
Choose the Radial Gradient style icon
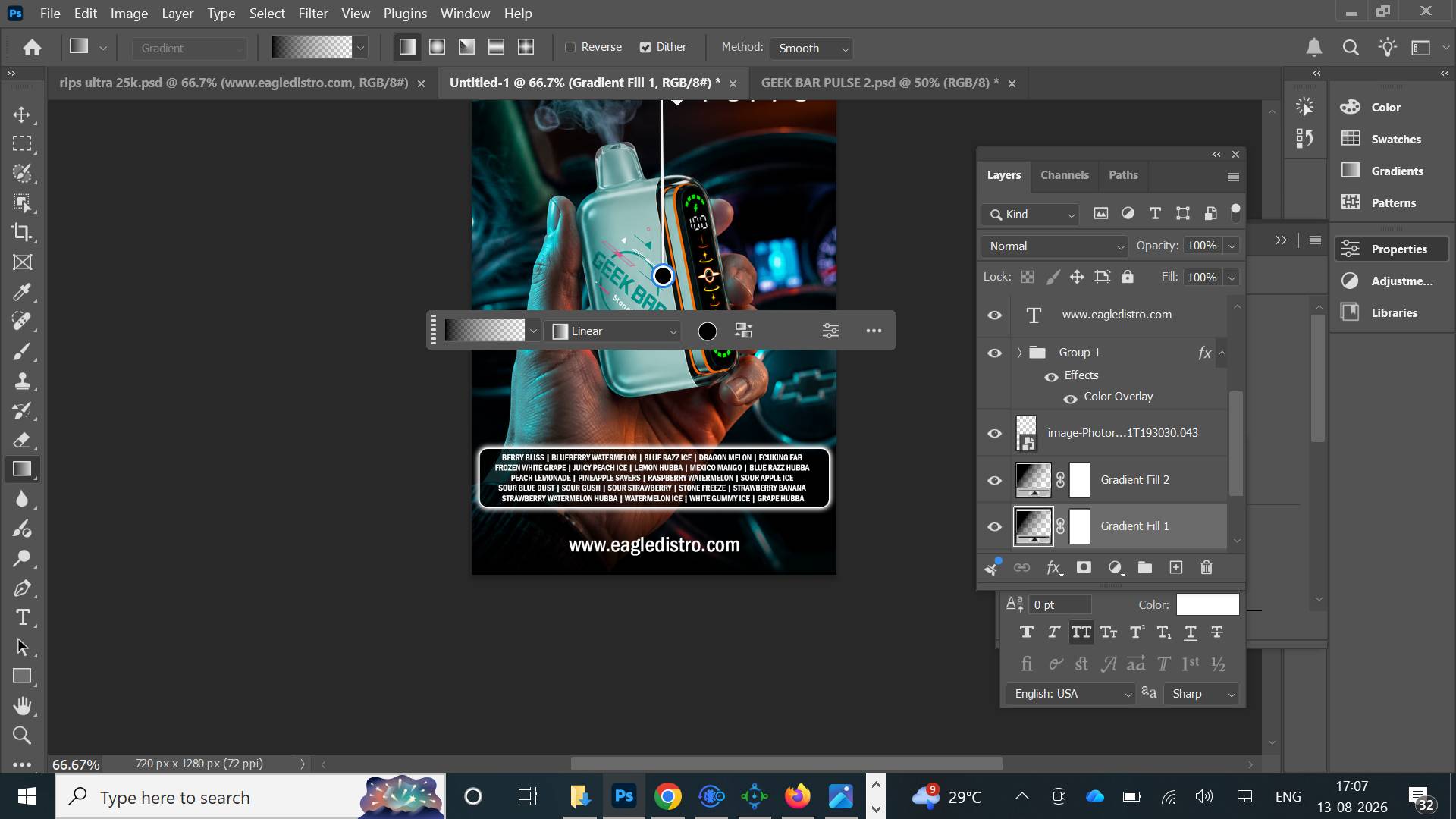click(x=437, y=47)
